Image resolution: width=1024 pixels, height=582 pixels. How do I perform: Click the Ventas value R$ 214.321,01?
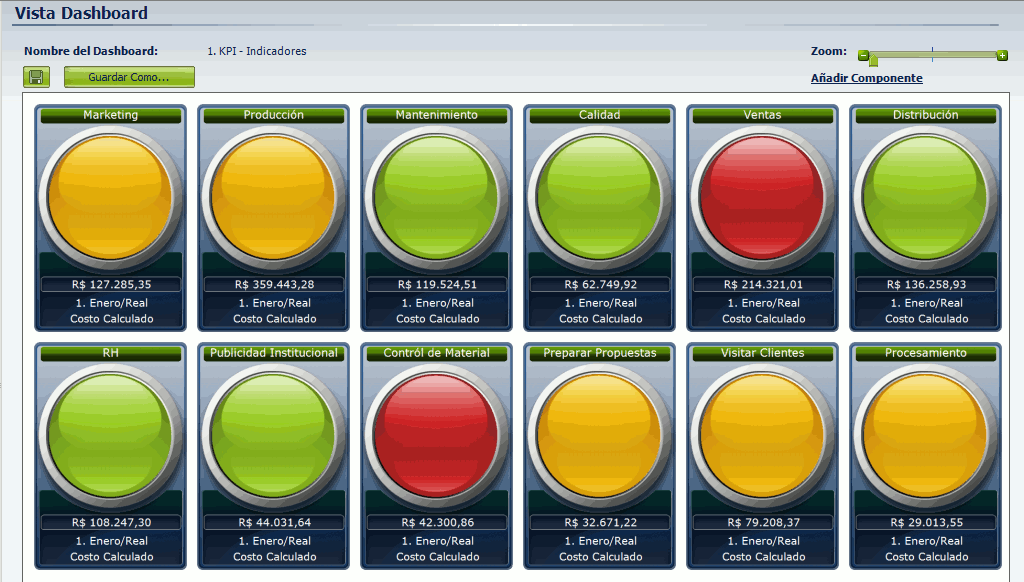click(762, 284)
